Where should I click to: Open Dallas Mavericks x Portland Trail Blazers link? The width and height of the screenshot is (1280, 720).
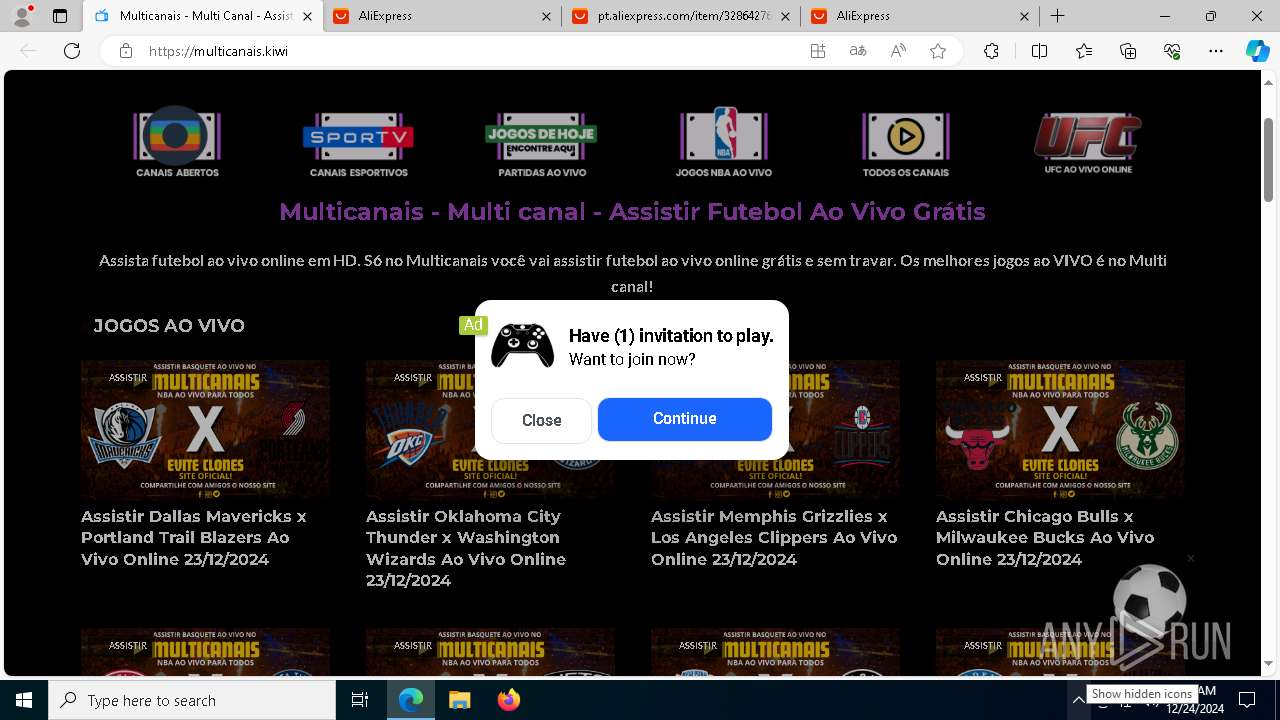pyautogui.click(x=194, y=538)
